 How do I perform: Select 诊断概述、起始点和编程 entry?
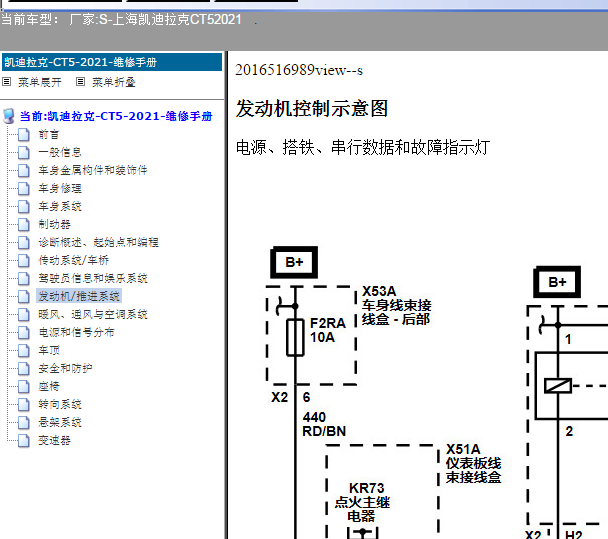98,242
